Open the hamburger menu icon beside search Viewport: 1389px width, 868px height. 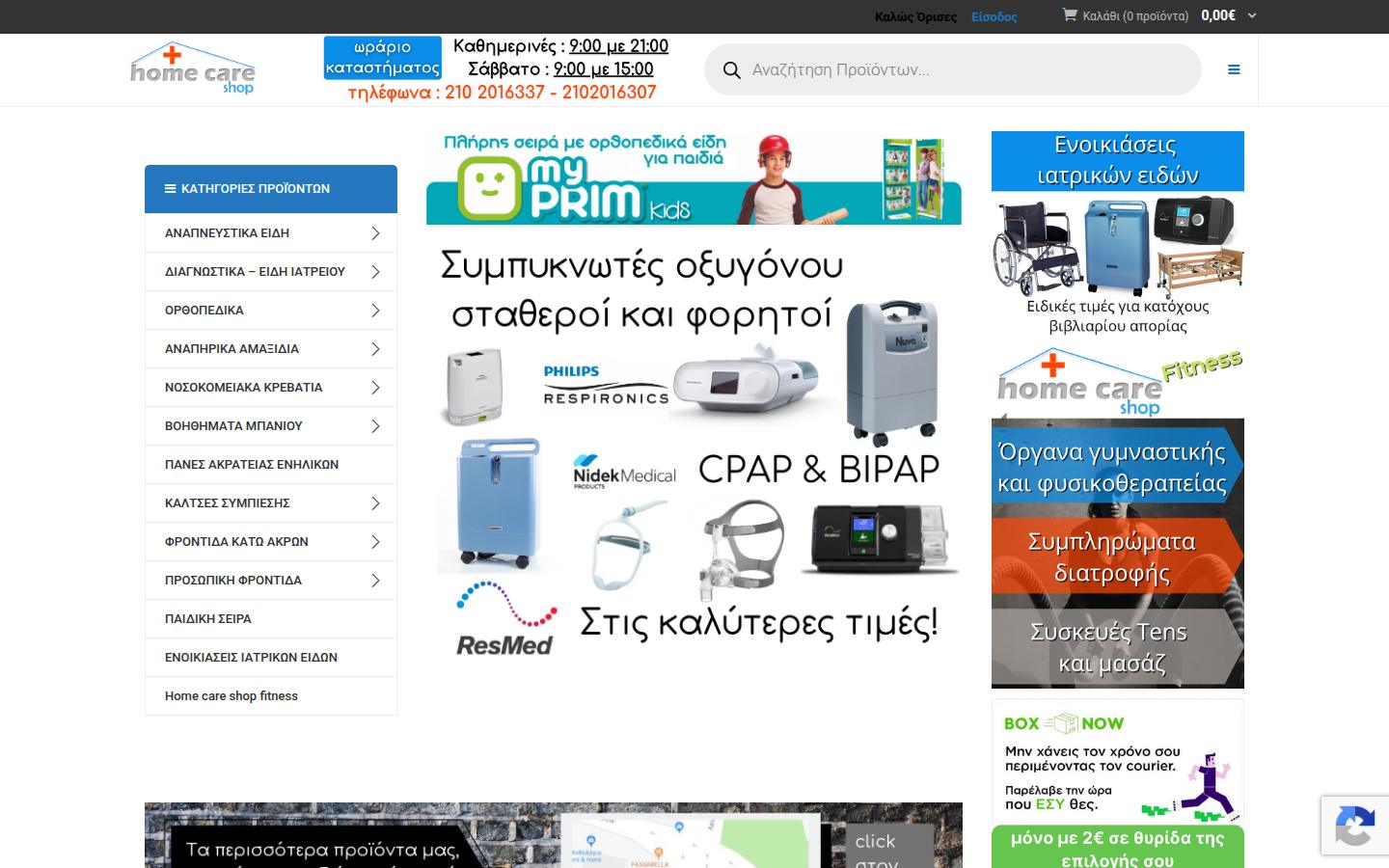click(1234, 69)
